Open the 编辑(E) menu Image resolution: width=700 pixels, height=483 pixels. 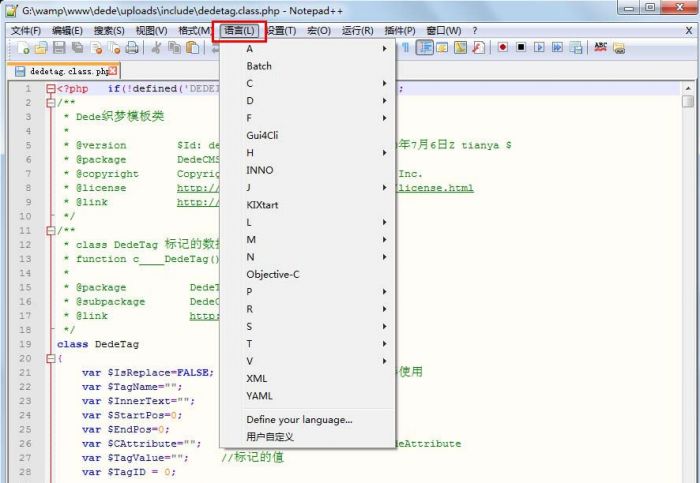[x=67, y=31]
